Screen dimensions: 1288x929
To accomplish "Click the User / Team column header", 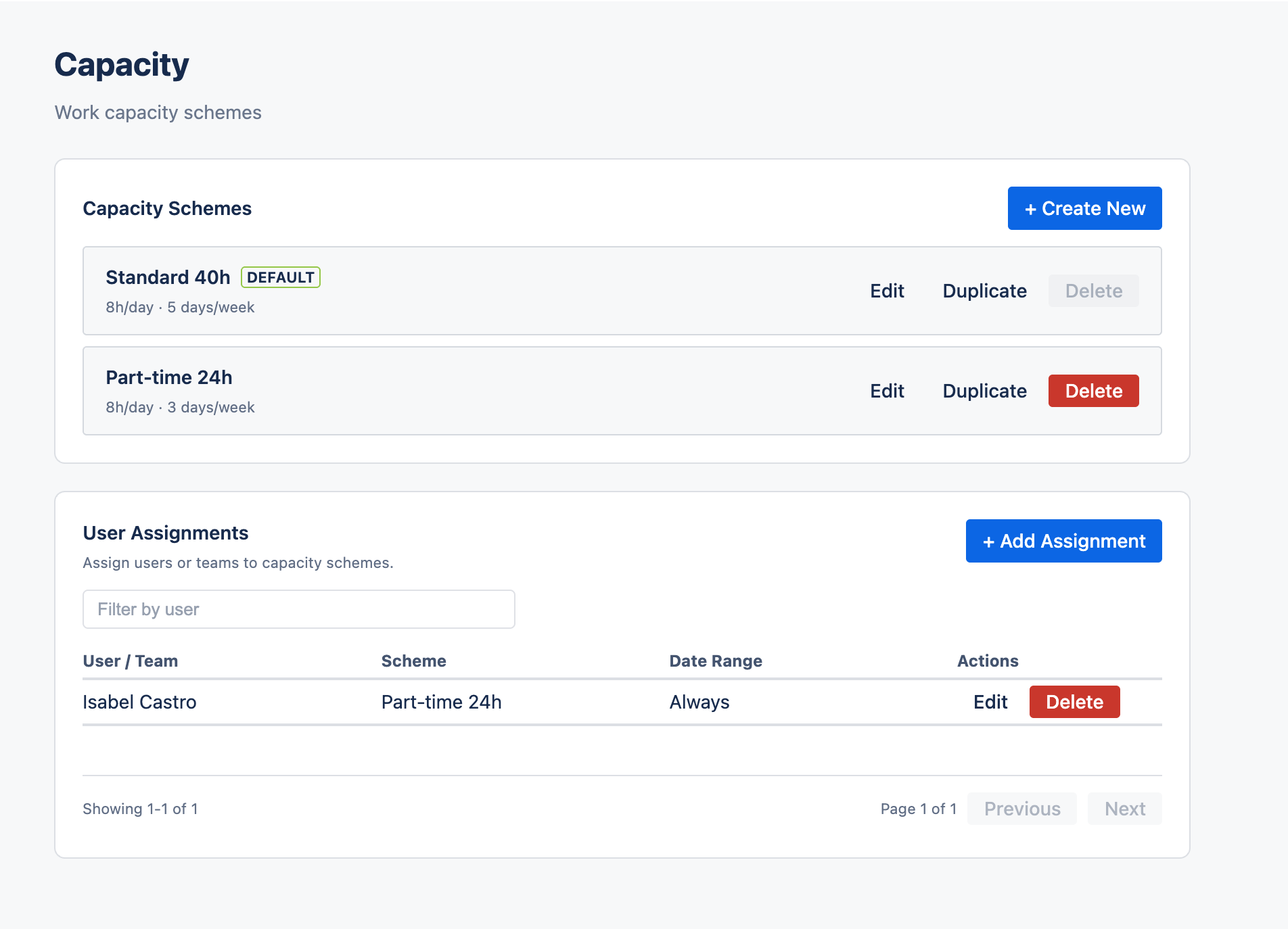I will [x=131, y=661].
